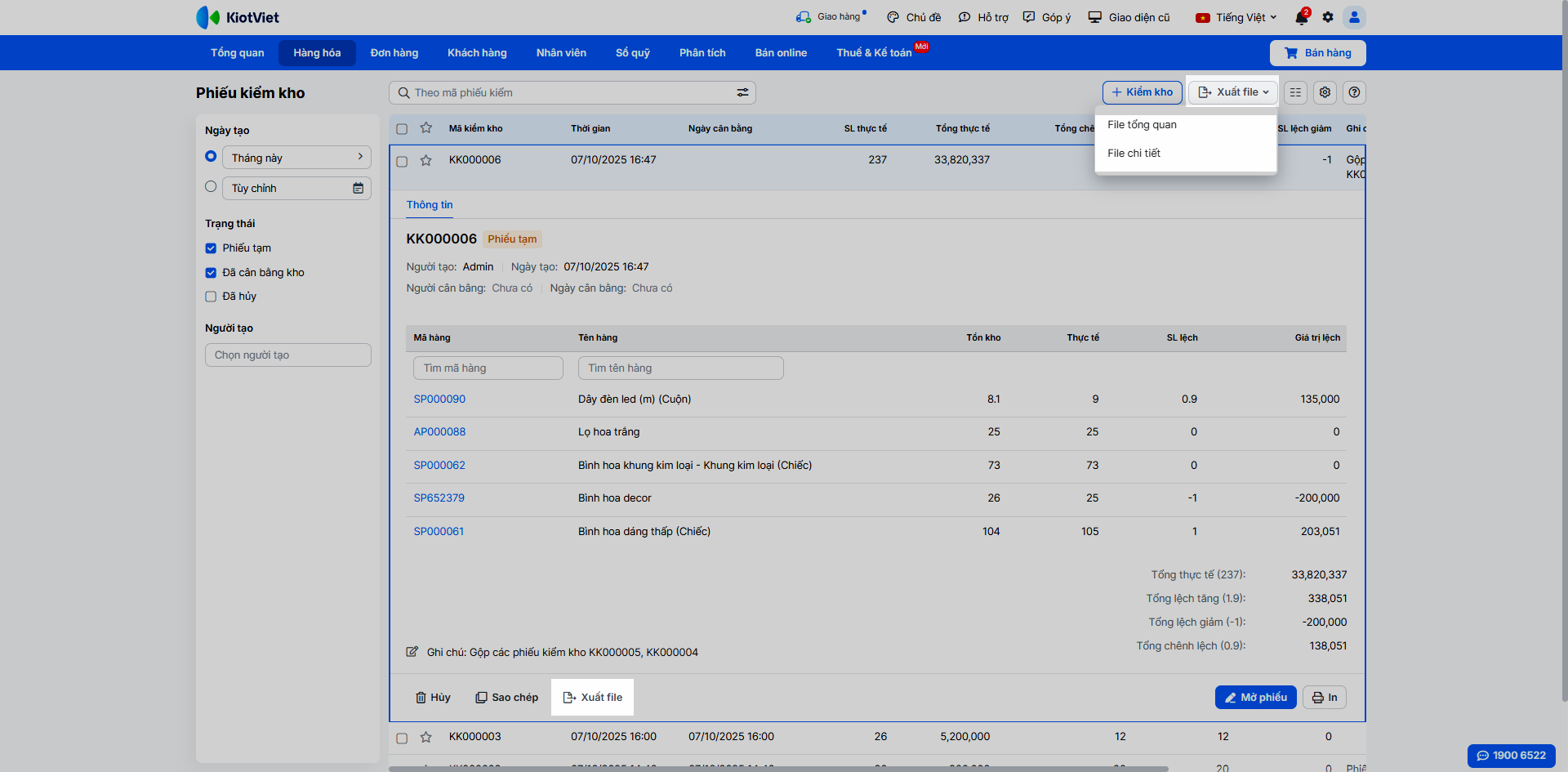Click the Mở phiếu button

[1255, 698]
